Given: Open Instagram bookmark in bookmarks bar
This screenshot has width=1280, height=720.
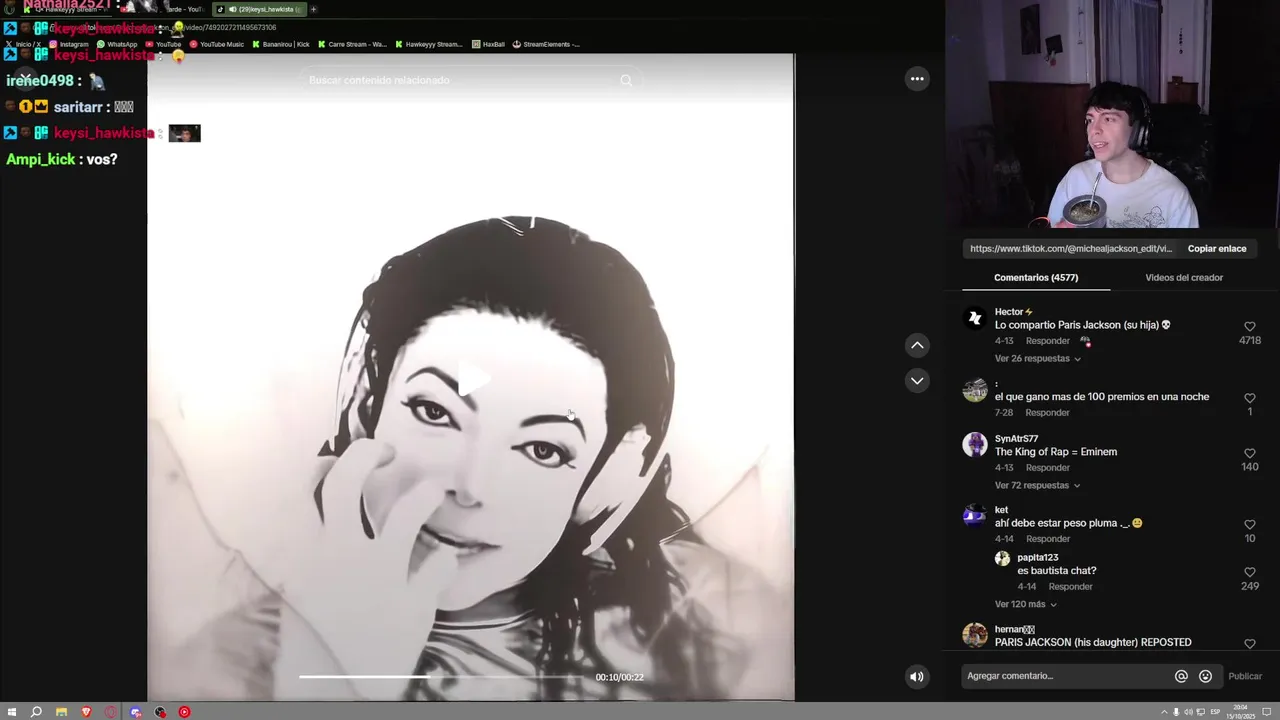Looking at the screenshot, I should (68, 44).
